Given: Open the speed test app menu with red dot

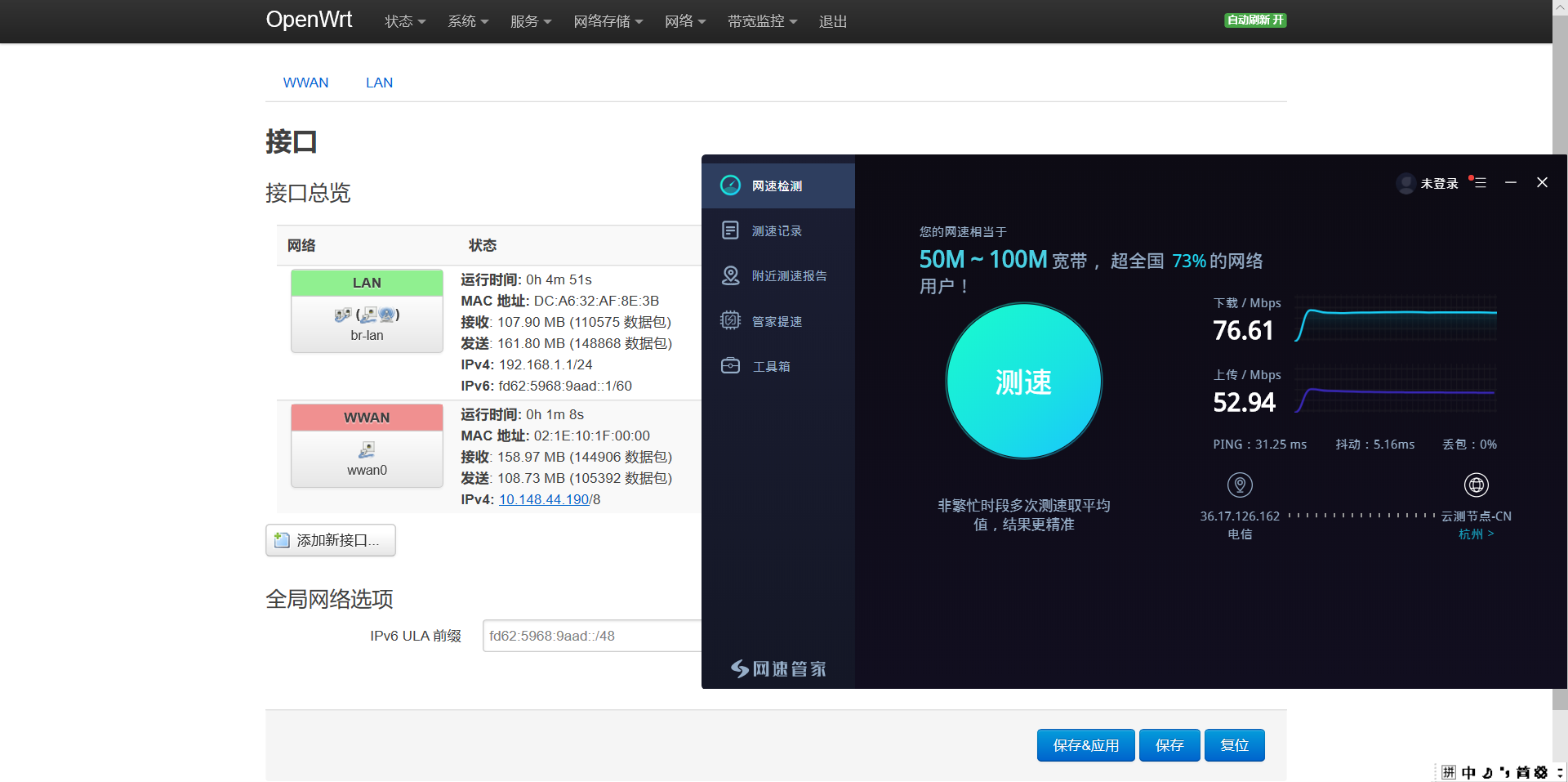Looking at the screenshot, I should coord(1478,182).
